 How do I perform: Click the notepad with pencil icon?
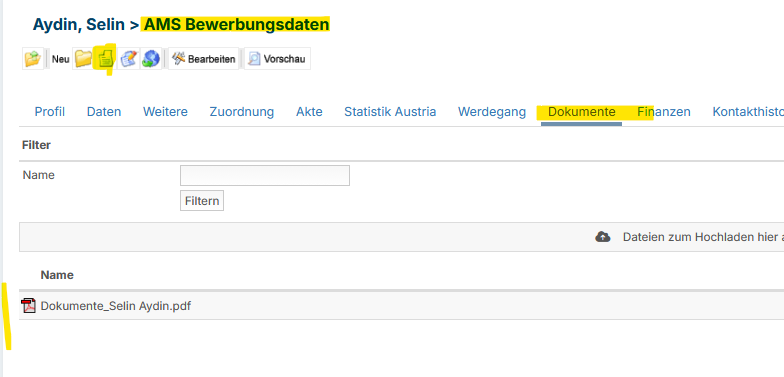pyautogui.click(x=128, y=58)
